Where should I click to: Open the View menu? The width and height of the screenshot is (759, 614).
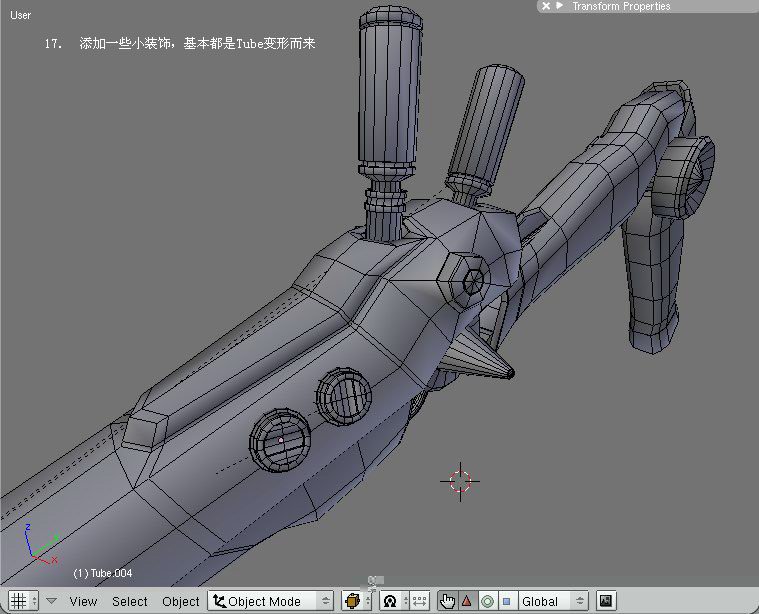[83, 601]
